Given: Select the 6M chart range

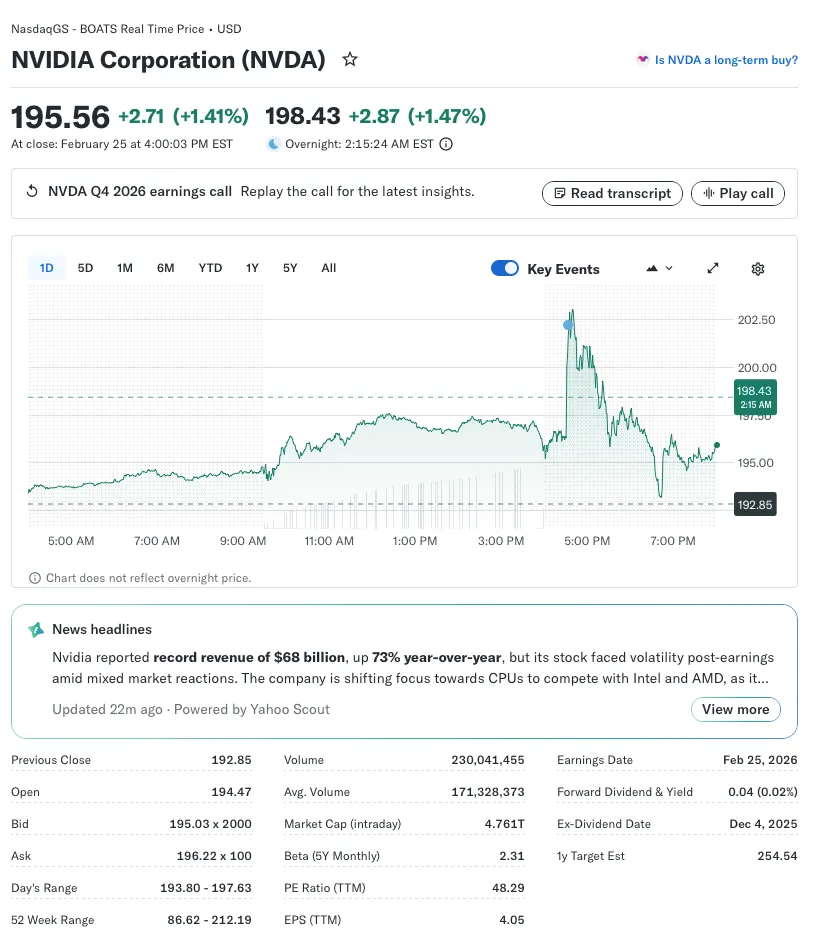Looking at the screenshot, I should pos(165,268).
